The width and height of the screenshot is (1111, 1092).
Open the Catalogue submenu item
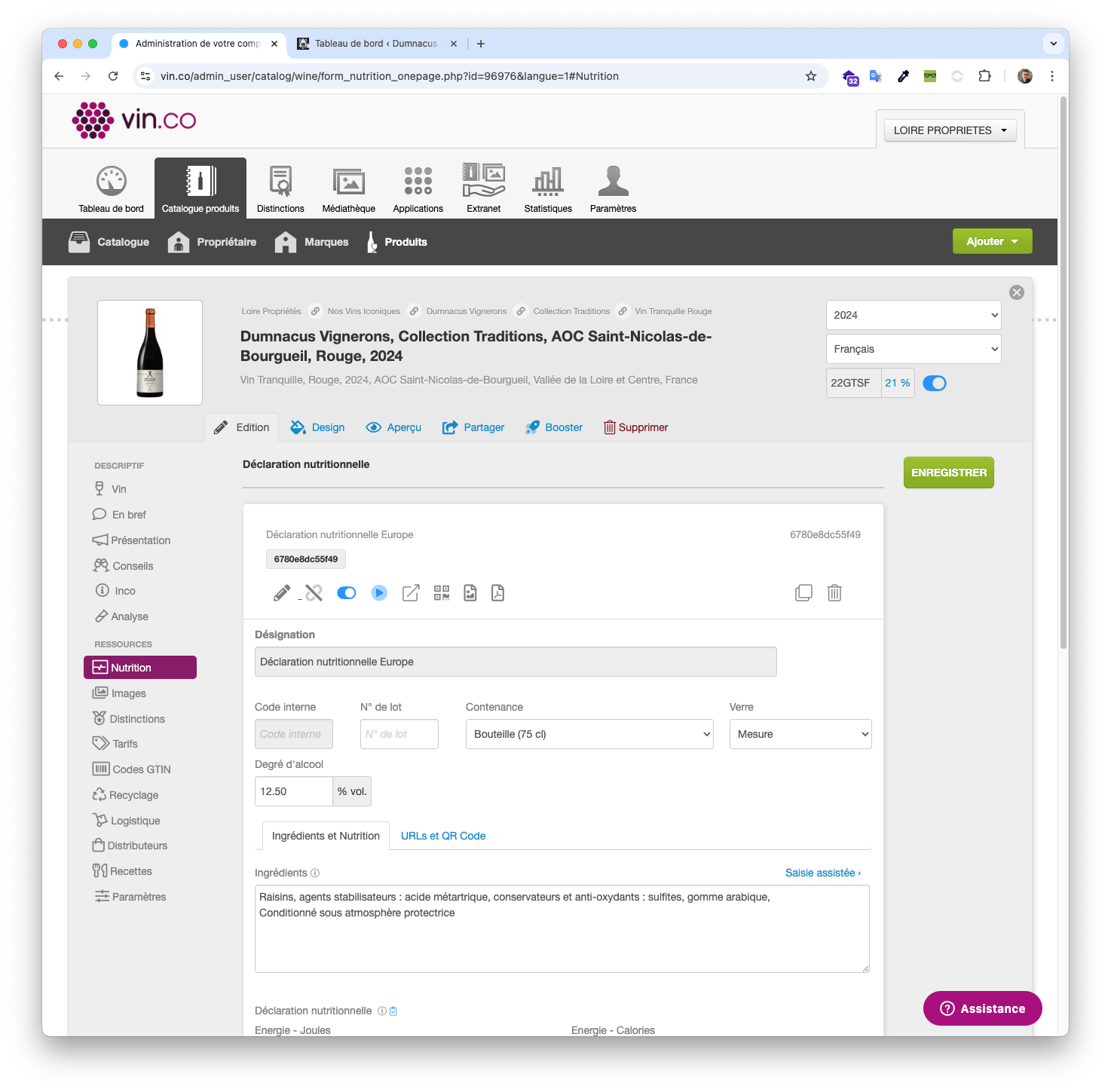[x=109, y=242]
